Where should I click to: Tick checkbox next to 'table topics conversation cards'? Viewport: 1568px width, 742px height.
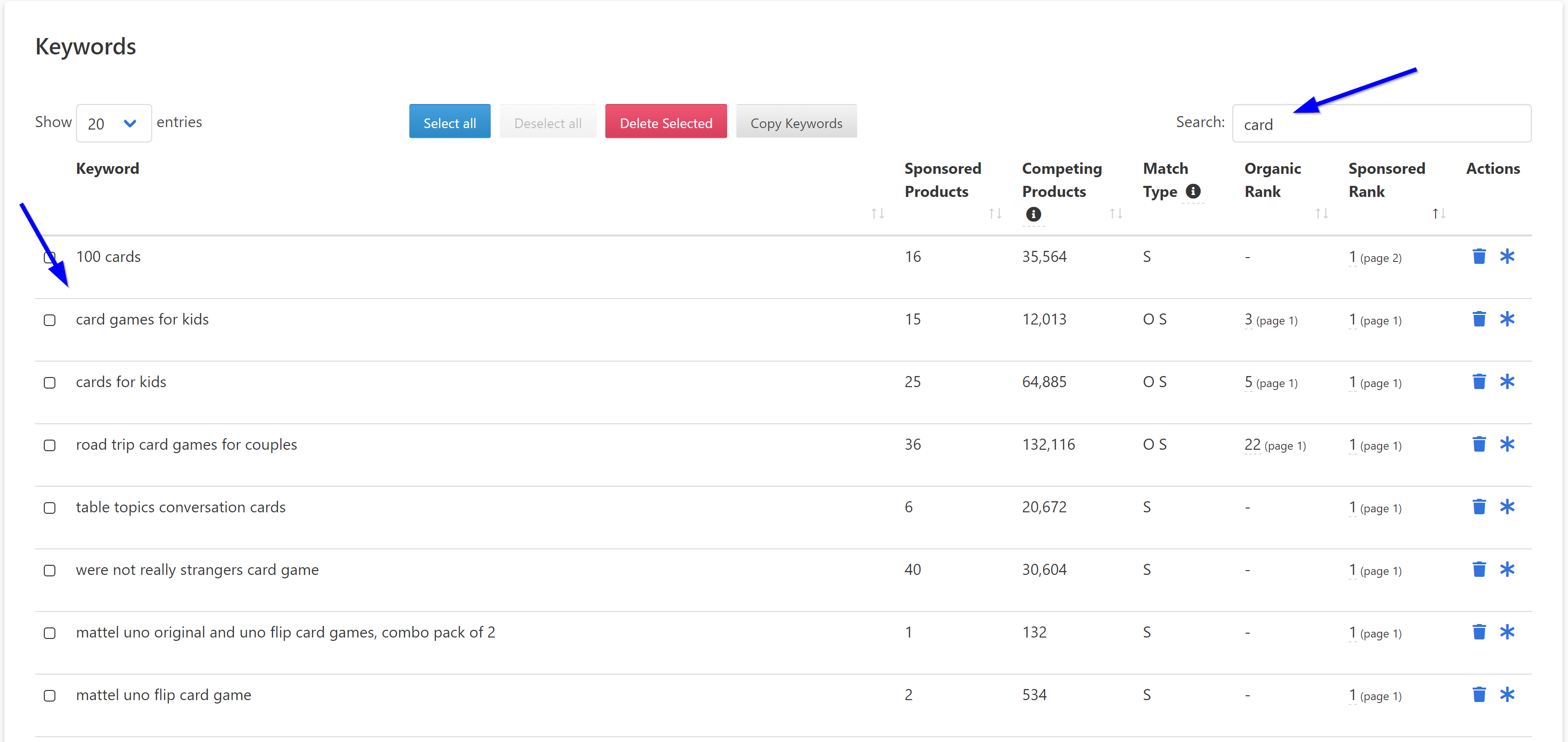pyautogui.click(x=50, y=508)
